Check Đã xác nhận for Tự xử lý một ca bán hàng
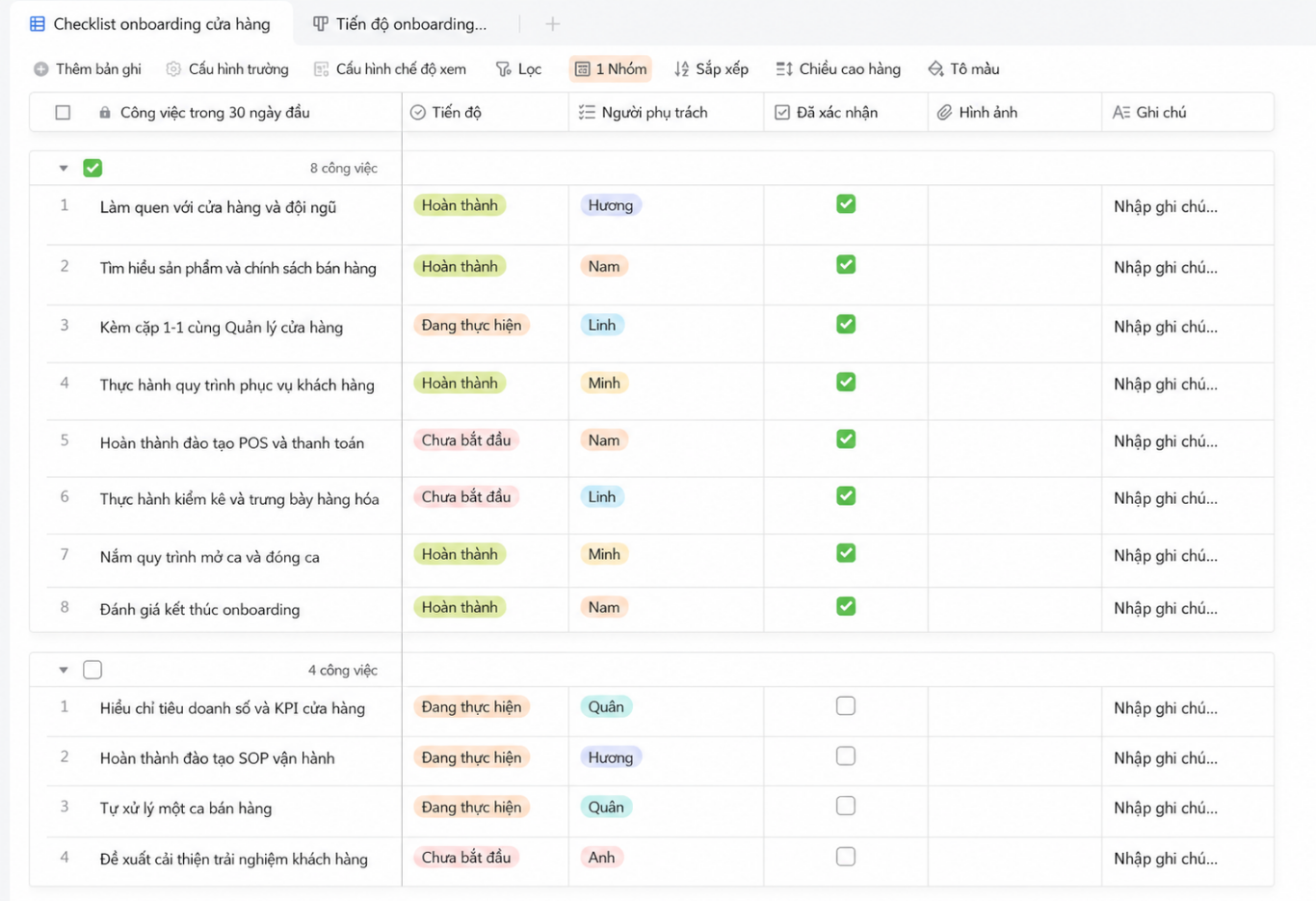The image size is (1316, 901). [846, 806]
